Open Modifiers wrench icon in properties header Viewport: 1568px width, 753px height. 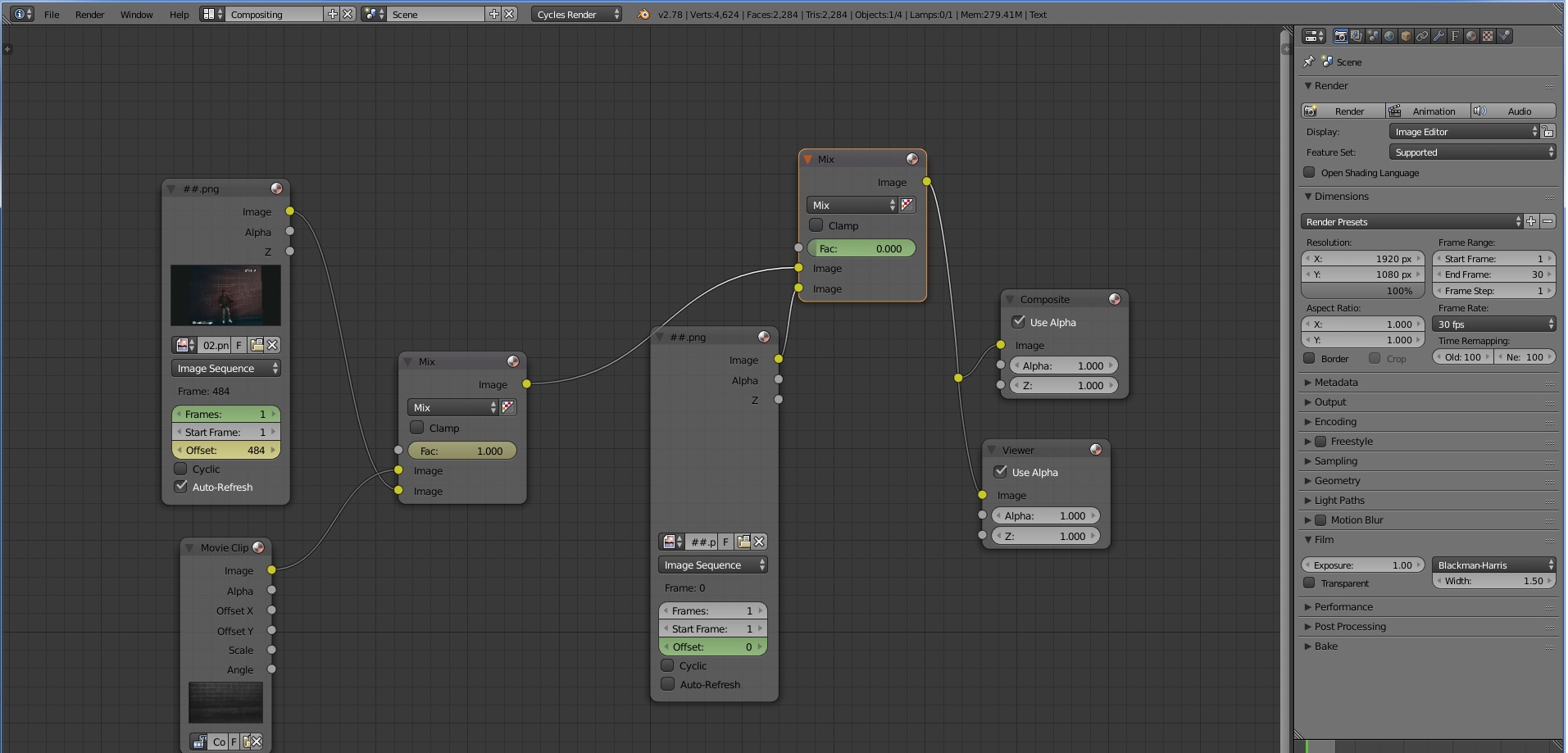click(1438, 36)
